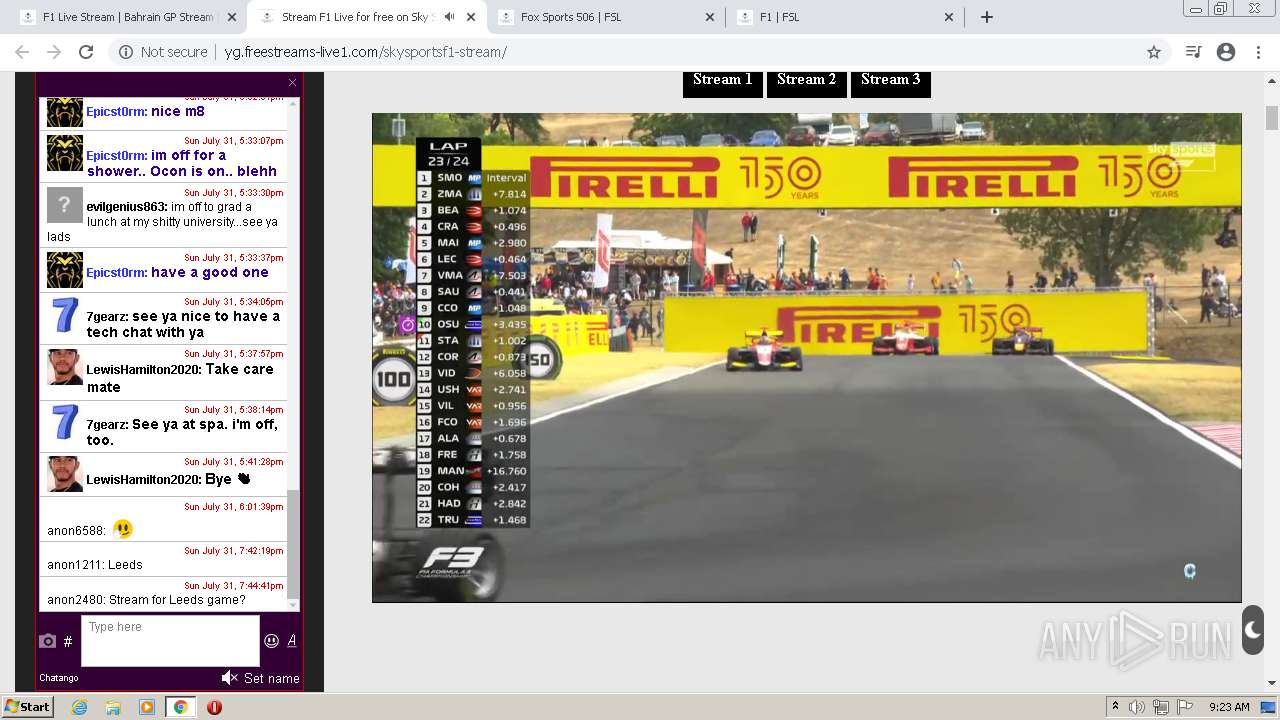Open the Chrome profile avatar menu
This screenshot has width=1280, height=720.
pos(1226,52)
